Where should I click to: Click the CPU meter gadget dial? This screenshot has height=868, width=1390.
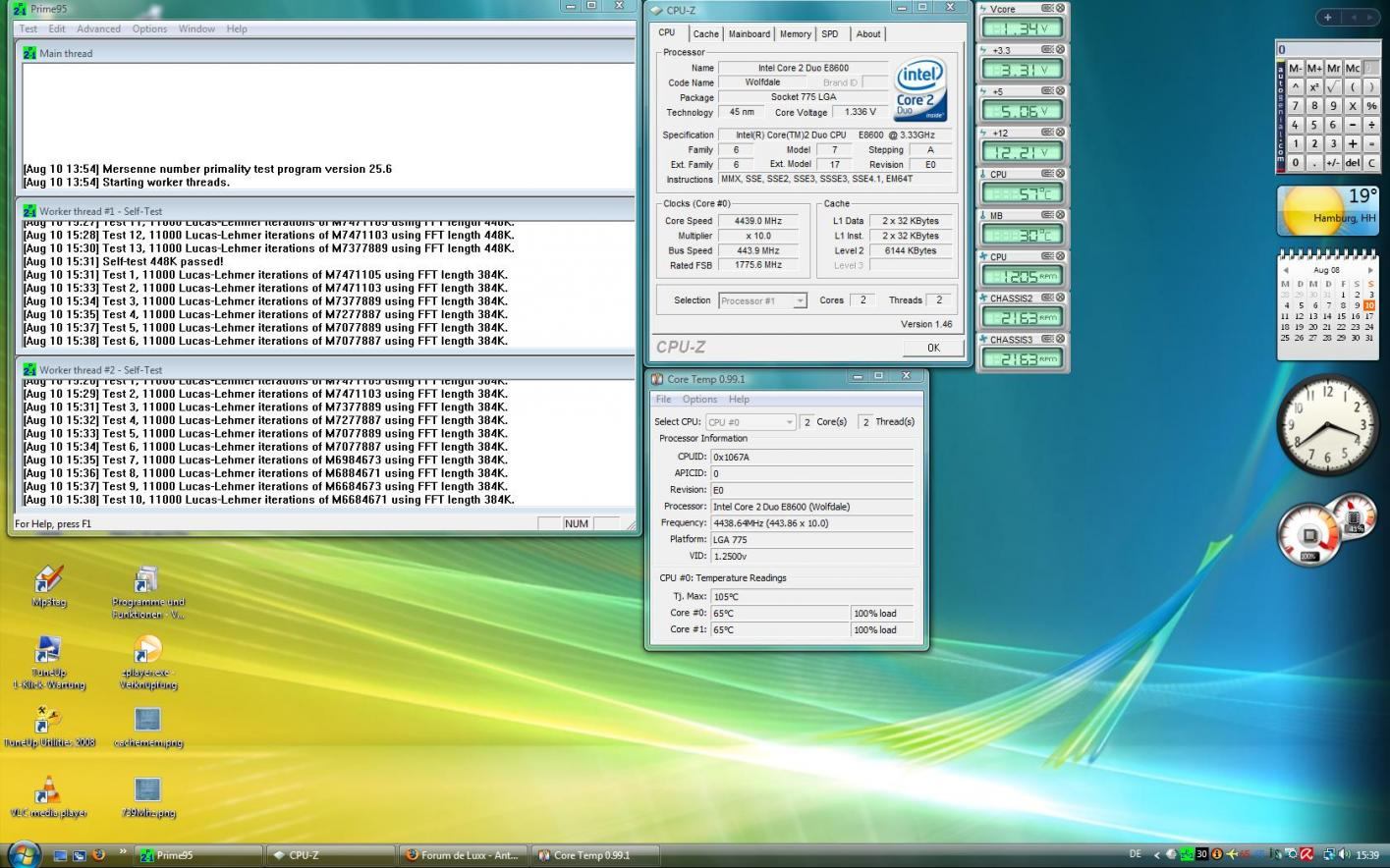1310,535
